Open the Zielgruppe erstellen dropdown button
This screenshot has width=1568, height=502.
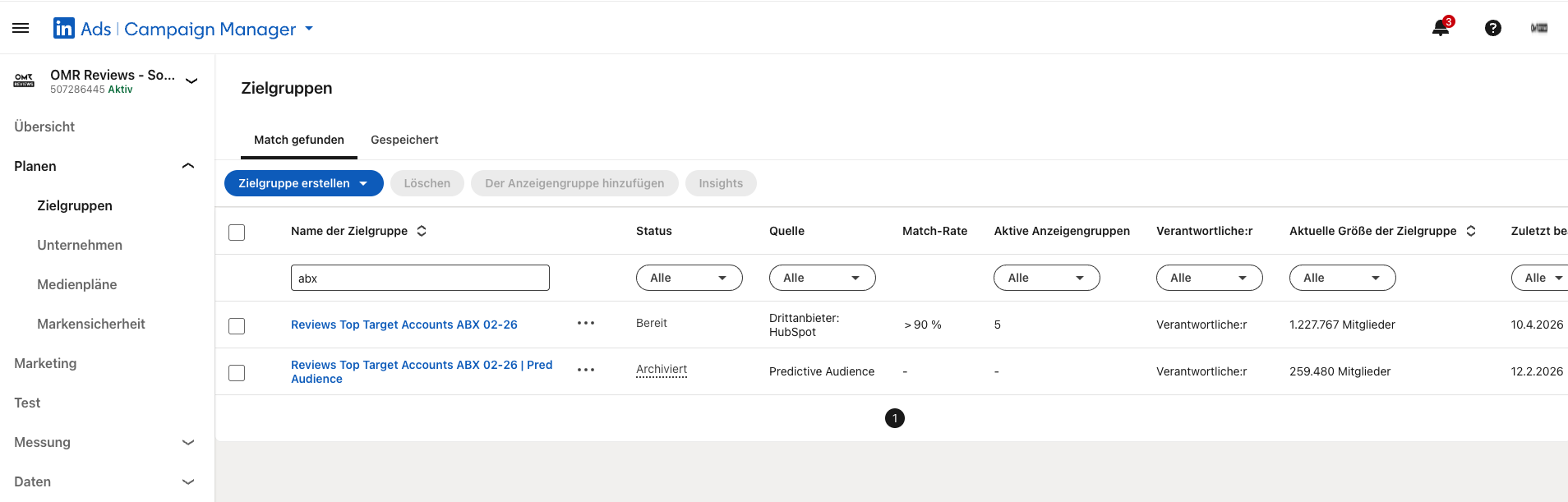pyautogui.click(x=304, y=183)
